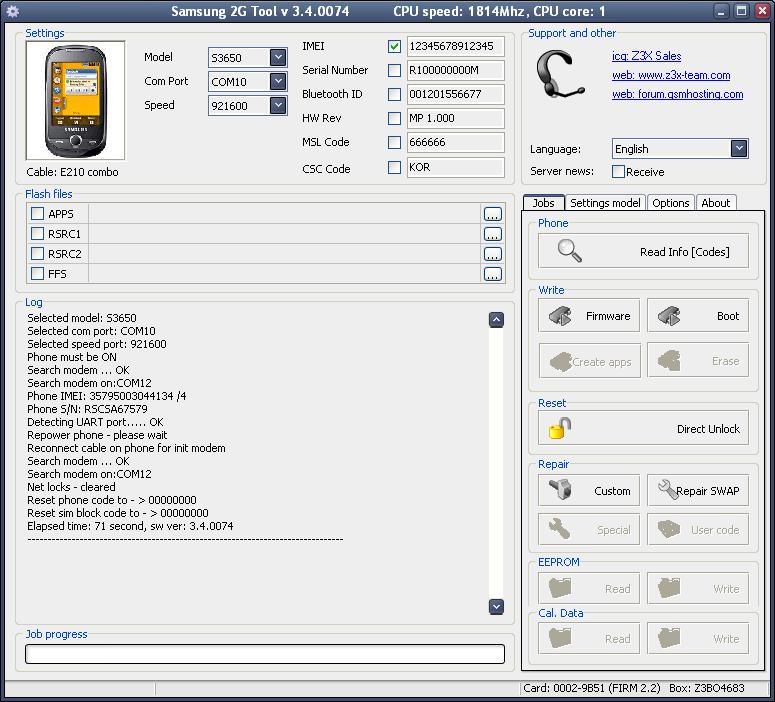
Task: Open the Options tab
Action: click(x=670, y=203)
